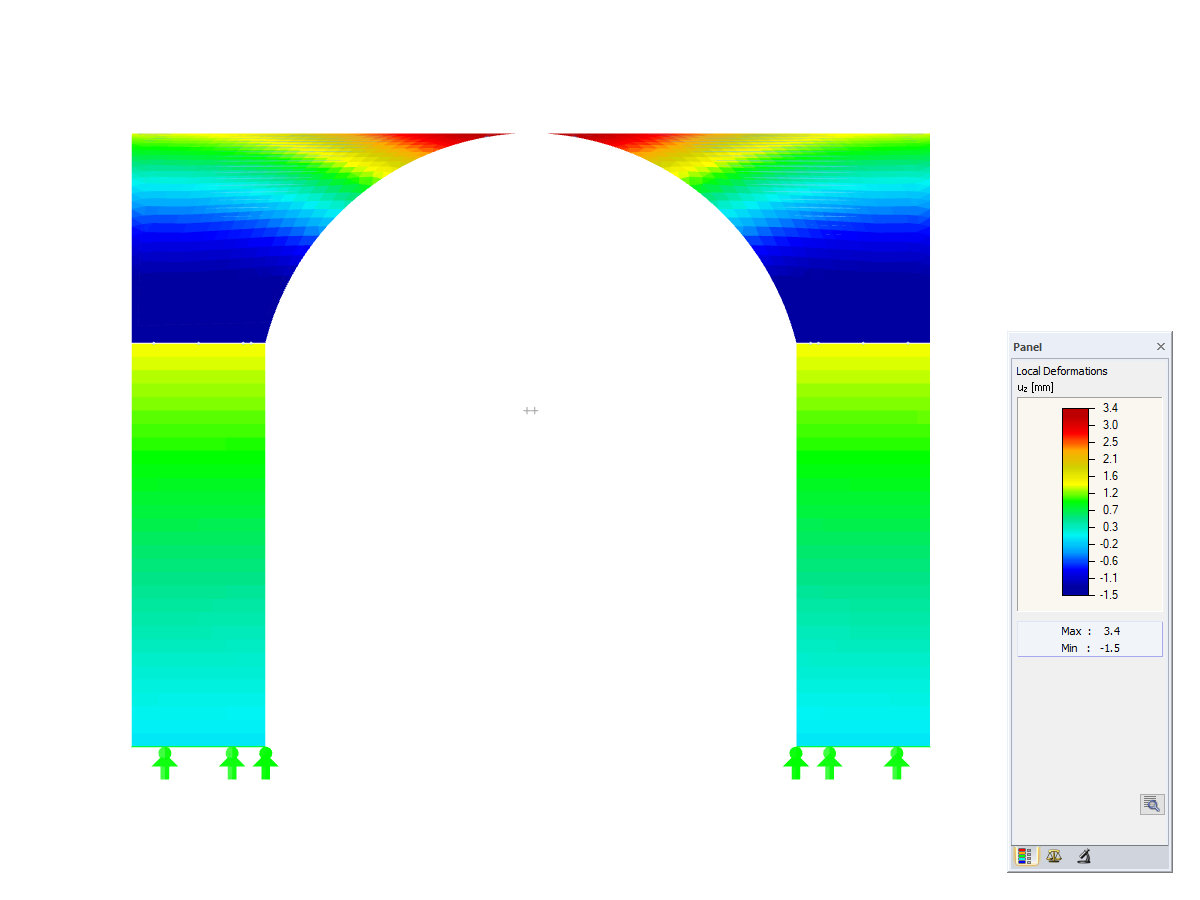Viewport: 1200px width, 900px height.
Task: Click the 2.1 value on the scale
Action: point(1110,459)
